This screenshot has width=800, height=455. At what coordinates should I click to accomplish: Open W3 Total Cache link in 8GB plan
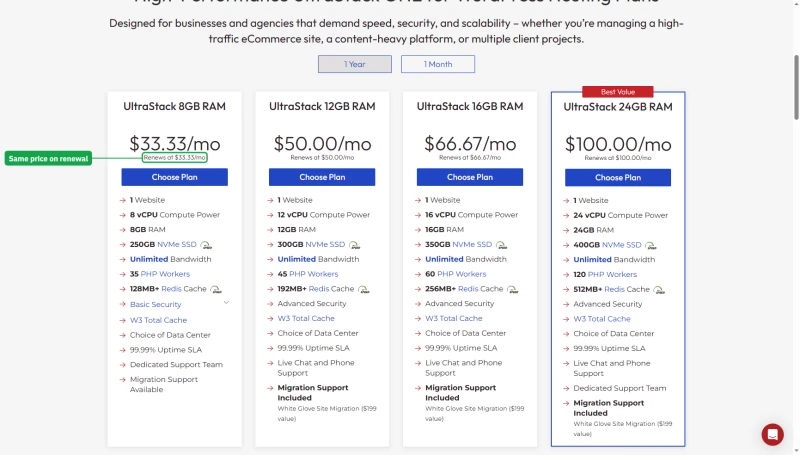(x=159, y=320)
